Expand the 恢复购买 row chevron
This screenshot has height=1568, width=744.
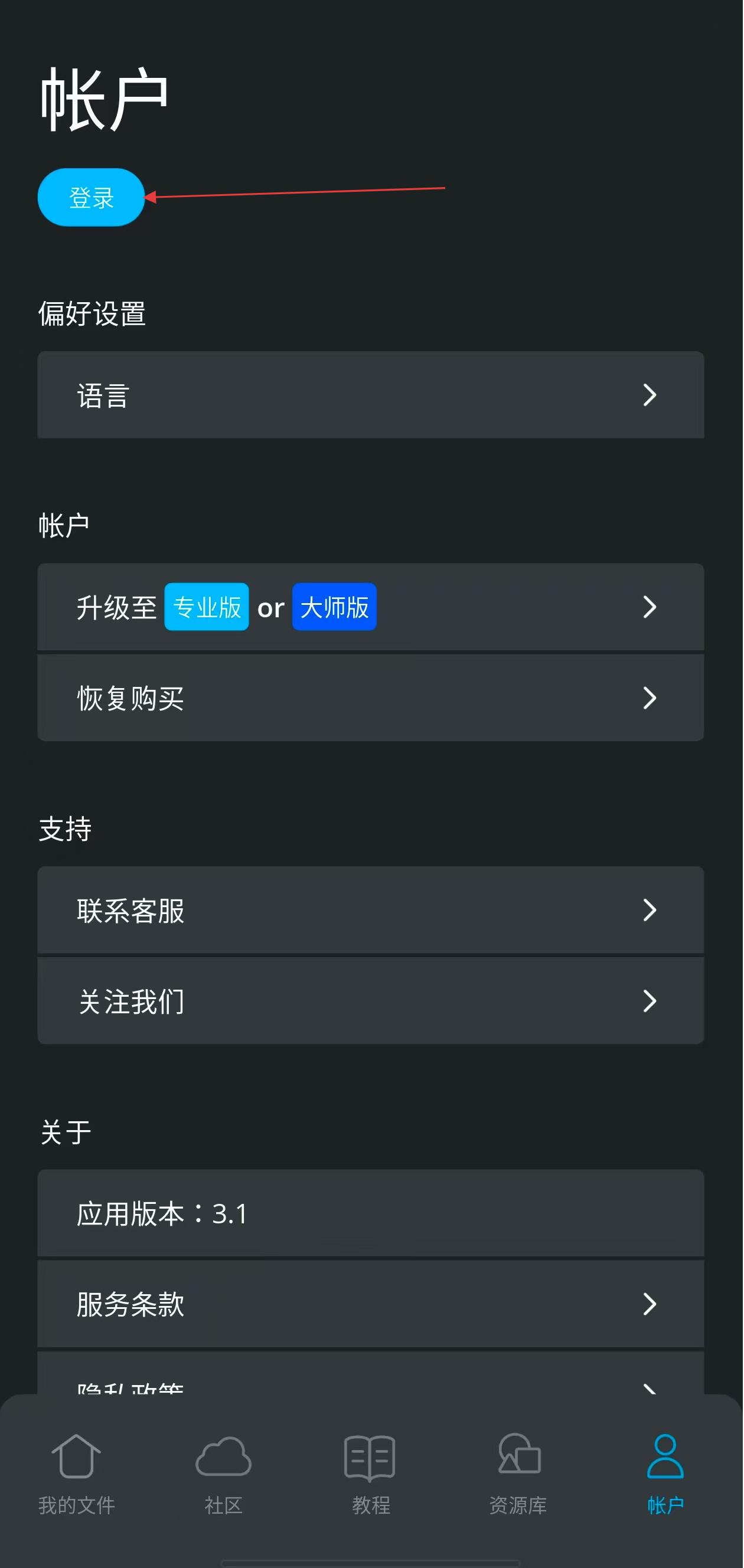point(650,698)
